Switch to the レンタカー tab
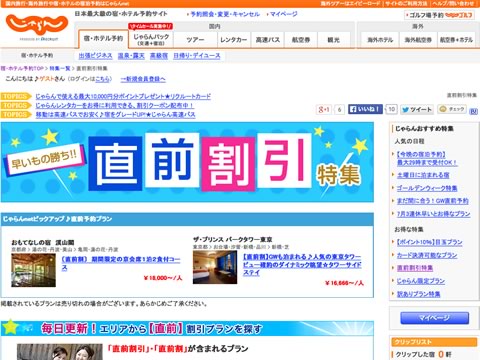The height and width of the screenshot is (360, 480). (x=234, y=40)
